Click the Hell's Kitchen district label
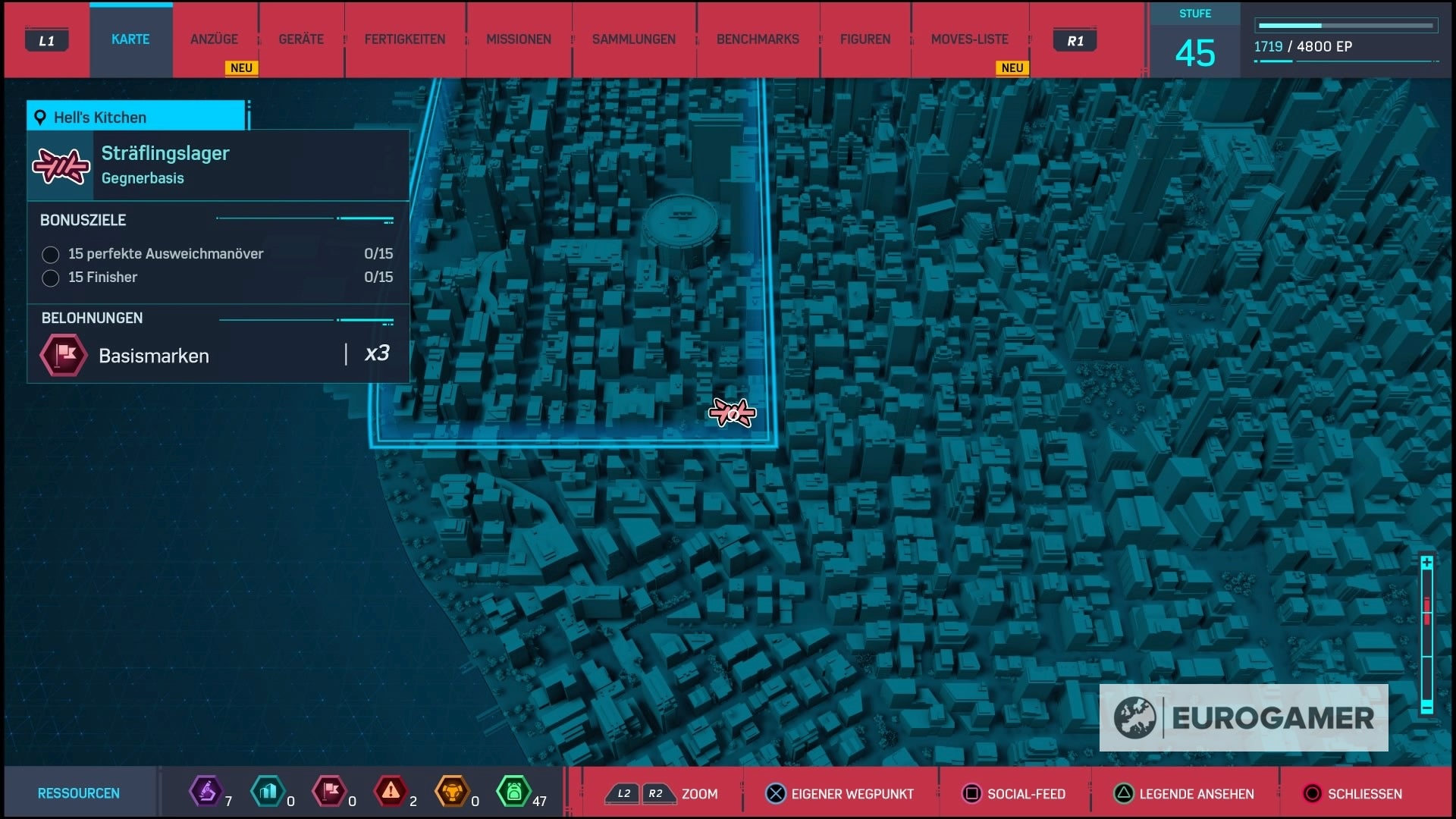Viewport: 1456px width, 819px height. (x=100, y=118)
